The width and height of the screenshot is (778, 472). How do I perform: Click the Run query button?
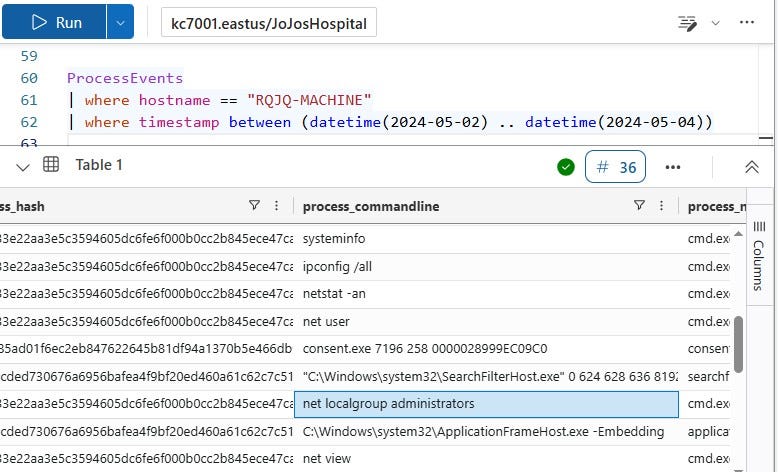[x=55, y=22]
